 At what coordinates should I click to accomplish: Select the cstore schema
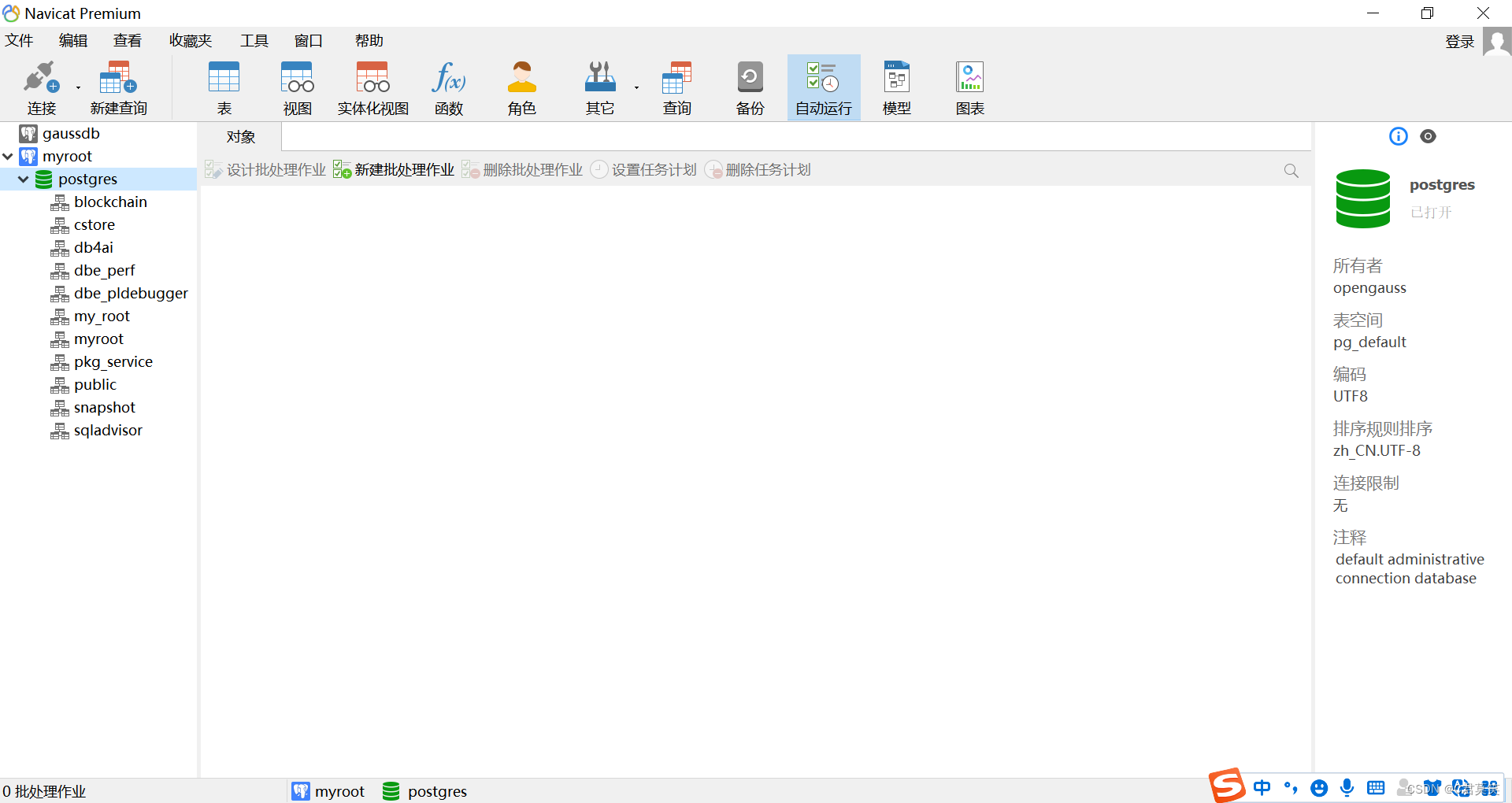(x=94, y=224)
